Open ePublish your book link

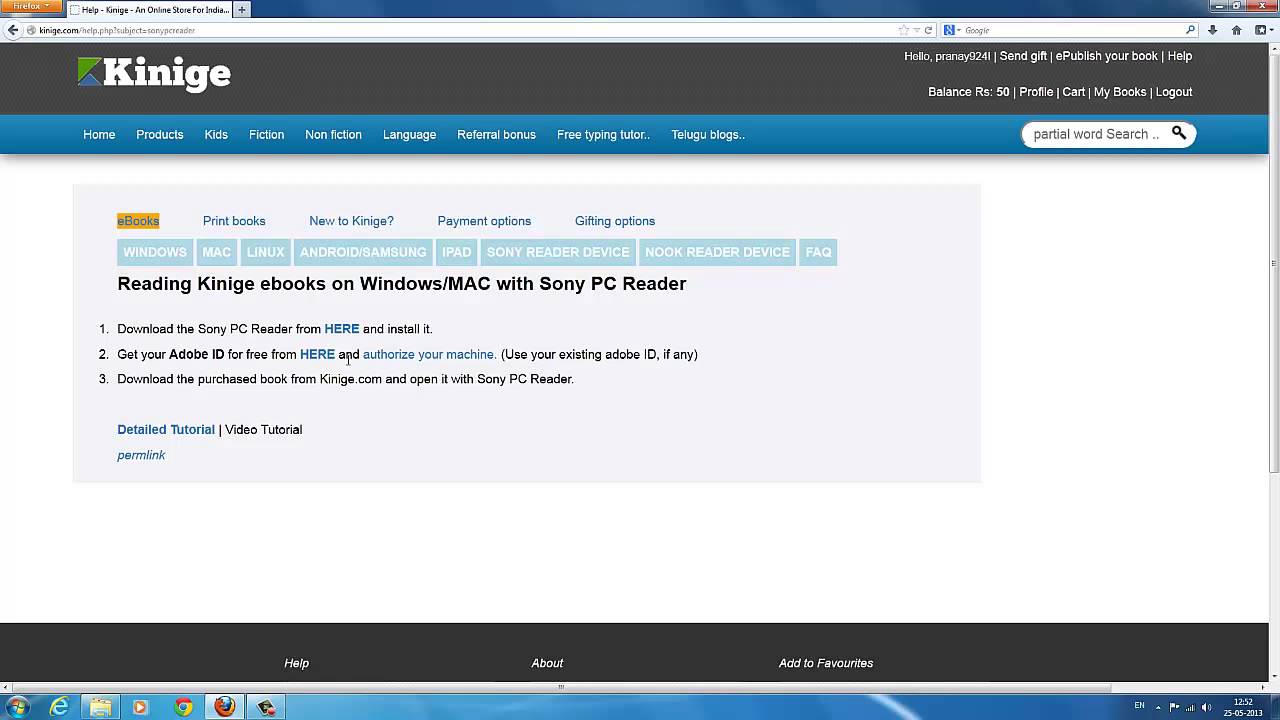(x=1107, y=57)
